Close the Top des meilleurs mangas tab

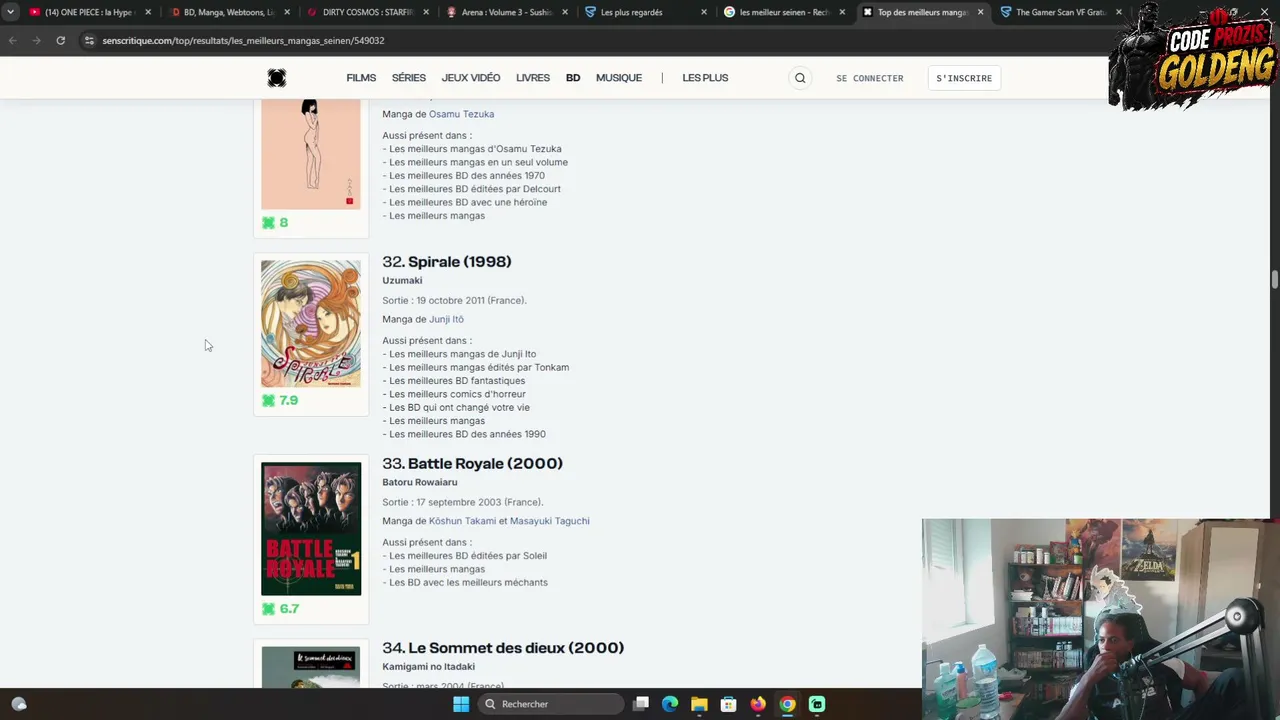pyautogui.click(x=980, y=12)
